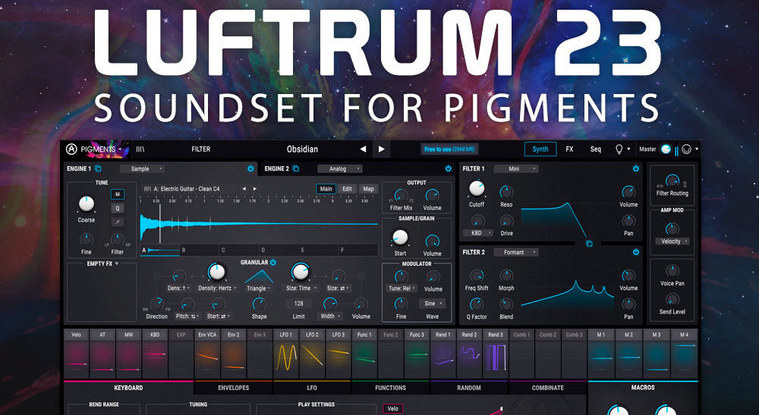759x415 pixels.
Task: Open the Tune: Rel modulator dropdown
Action: [x=402, y=288]
